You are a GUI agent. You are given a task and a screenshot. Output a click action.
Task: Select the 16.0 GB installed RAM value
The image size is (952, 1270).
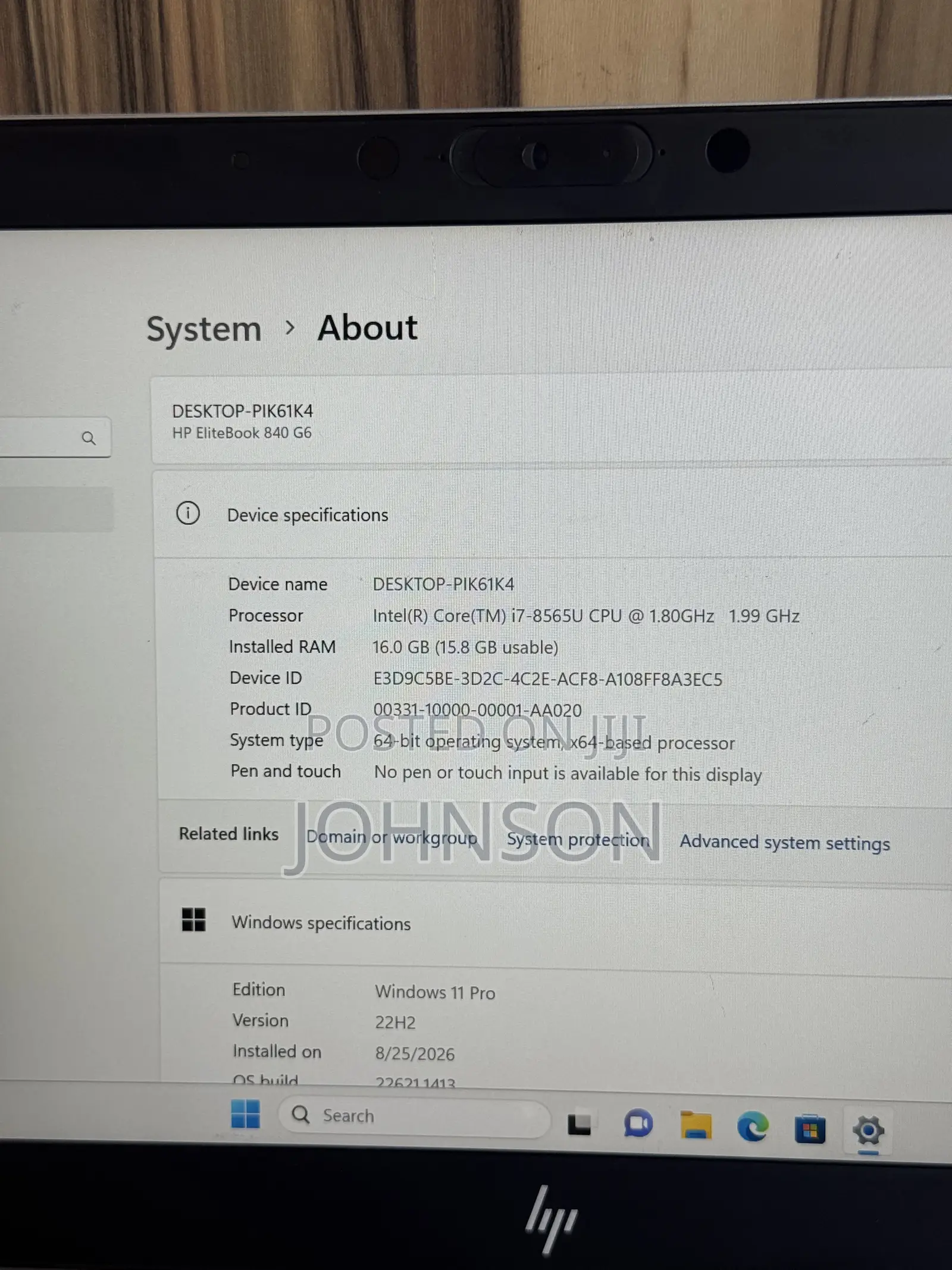click(465, 647)
